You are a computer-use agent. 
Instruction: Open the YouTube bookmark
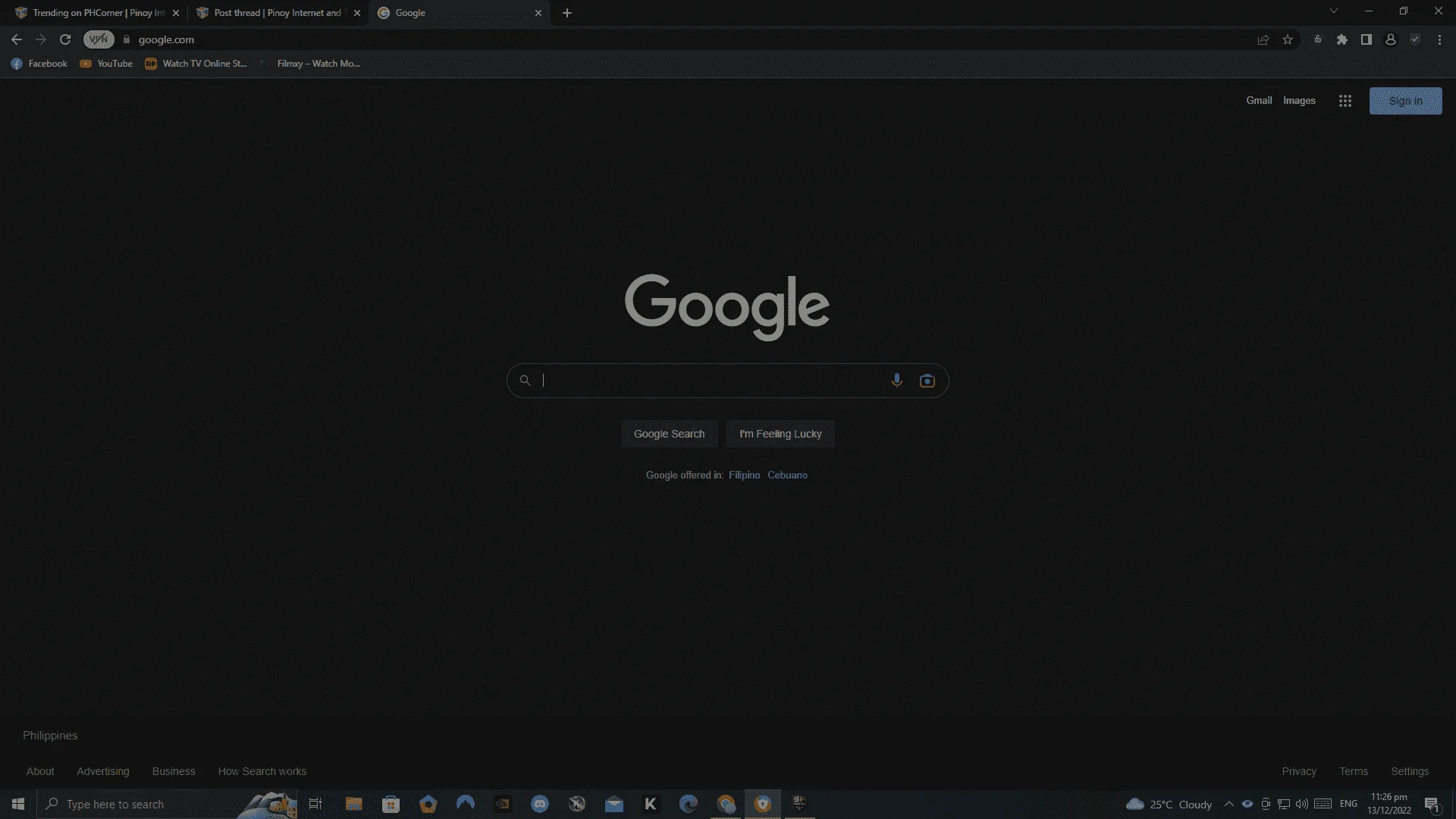click(106, 64)
